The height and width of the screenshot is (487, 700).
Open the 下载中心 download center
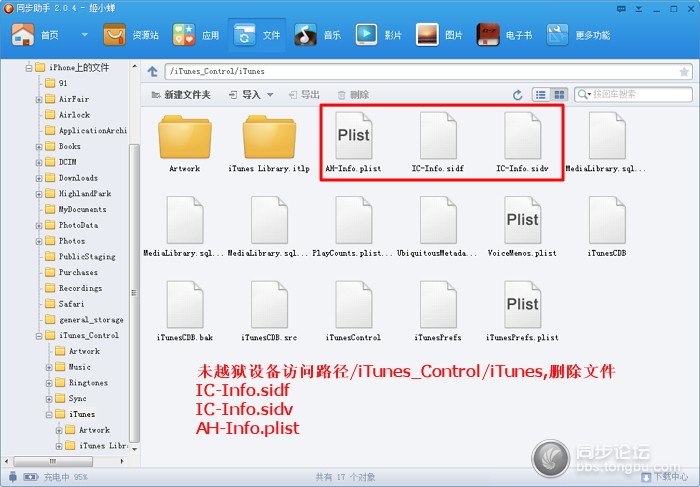coord(665,477)
